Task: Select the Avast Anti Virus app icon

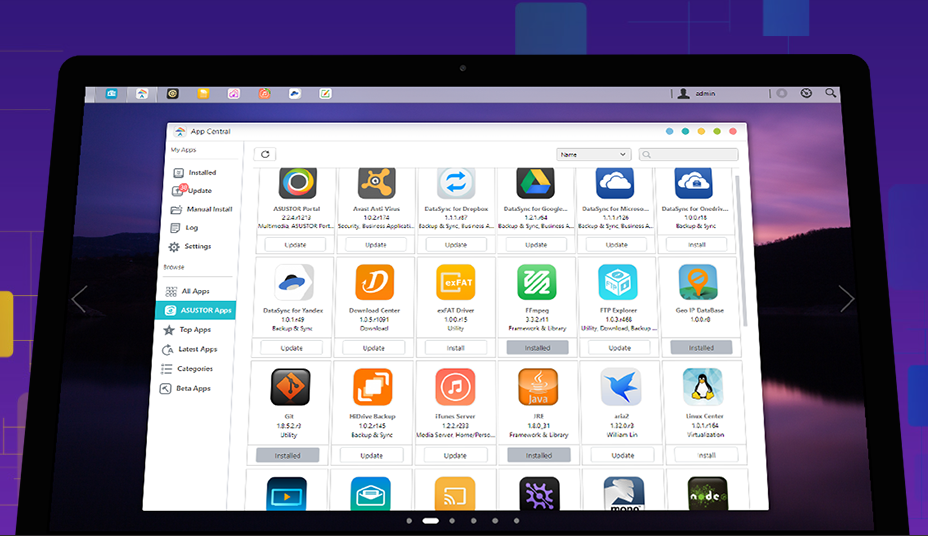Action: coord(376,183)
